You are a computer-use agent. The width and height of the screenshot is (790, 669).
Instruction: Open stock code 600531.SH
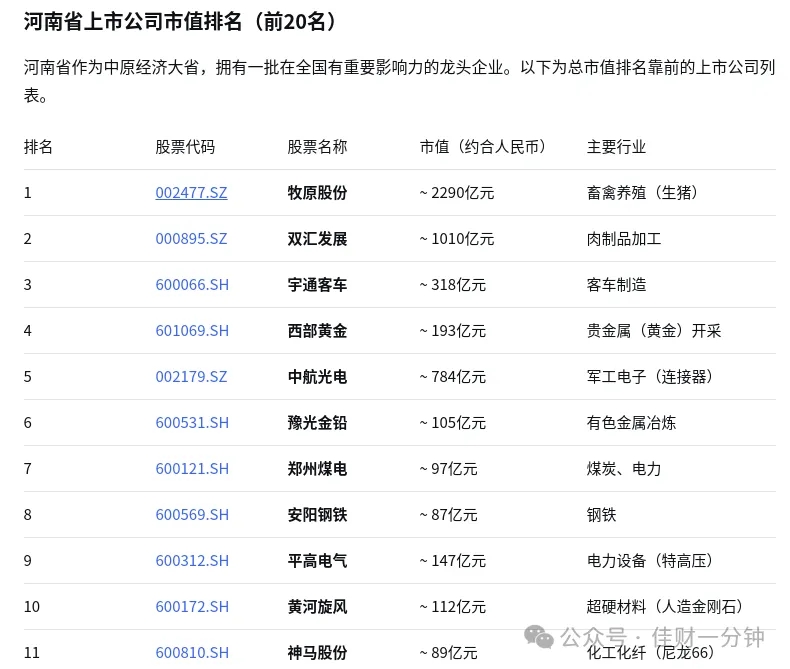[192, 422]
